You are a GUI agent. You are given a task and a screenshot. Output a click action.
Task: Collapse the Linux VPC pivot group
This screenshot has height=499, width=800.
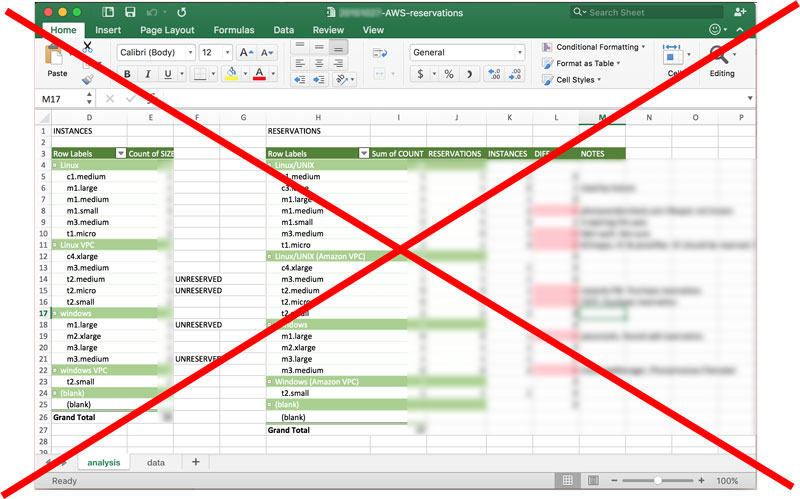tap(55, 245)
